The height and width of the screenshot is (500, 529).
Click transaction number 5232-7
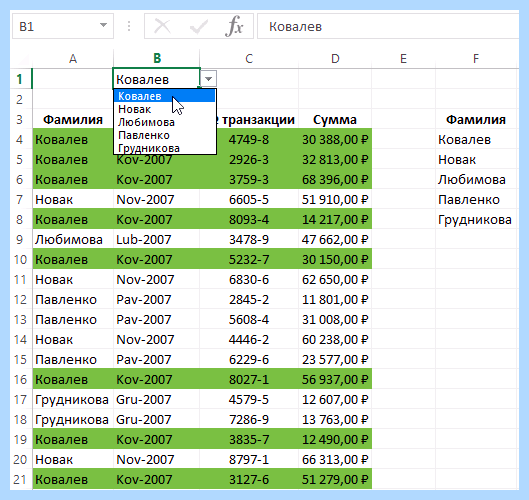click(x=249, y=259)
